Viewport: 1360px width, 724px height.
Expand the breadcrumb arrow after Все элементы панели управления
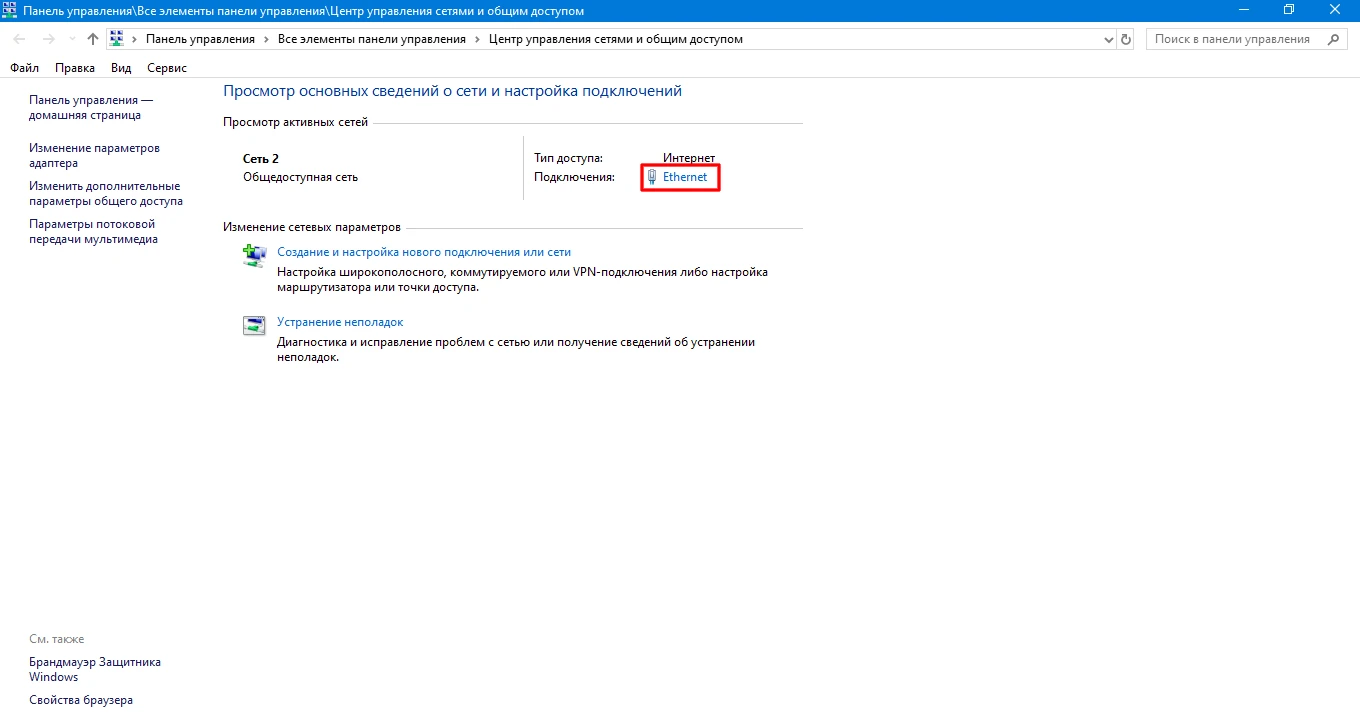click(x=475, y=38)
